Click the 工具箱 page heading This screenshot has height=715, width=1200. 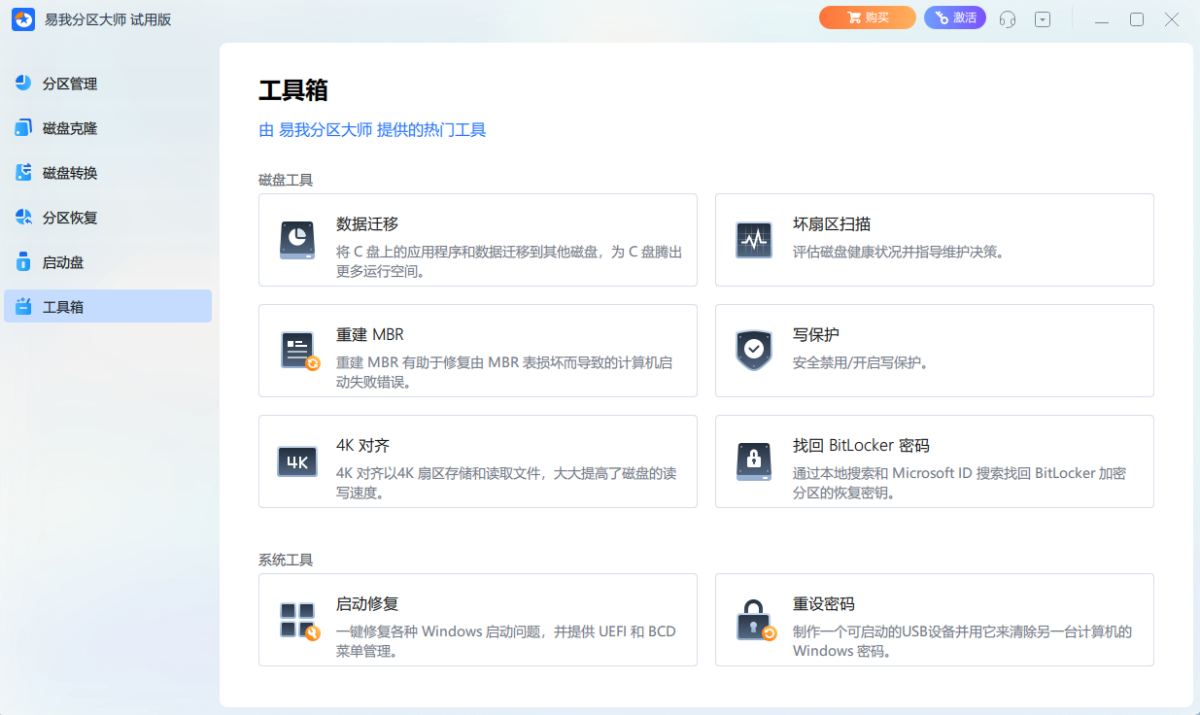tap(293, 90)
